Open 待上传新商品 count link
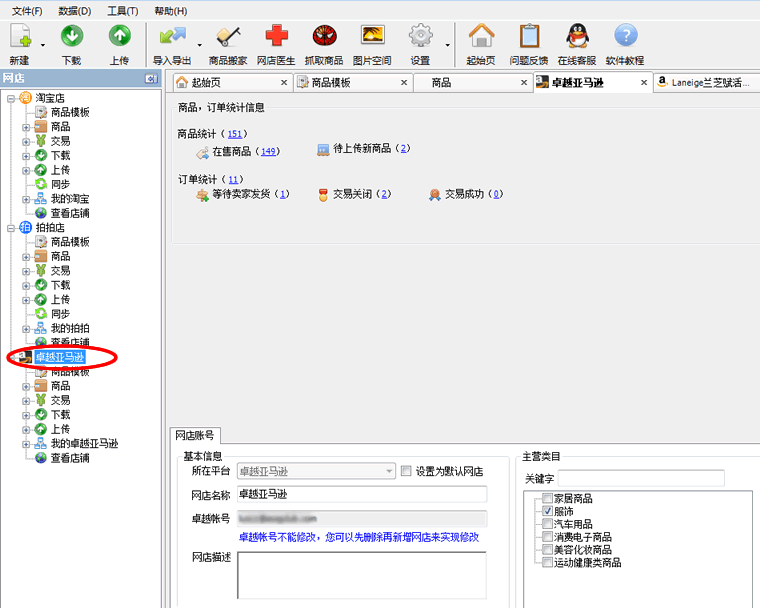The image size is (760, 608). (403, 148)
